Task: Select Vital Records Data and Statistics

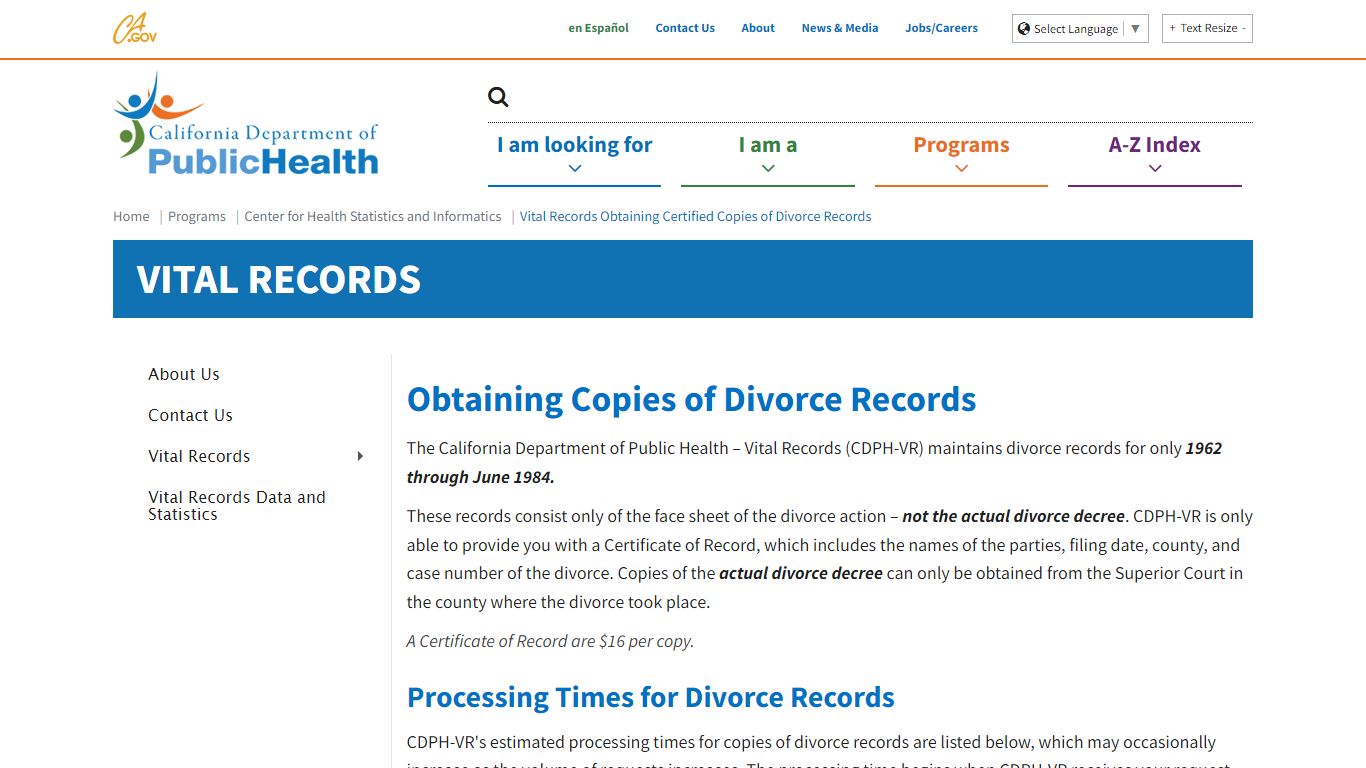Action: coord(236,505)
